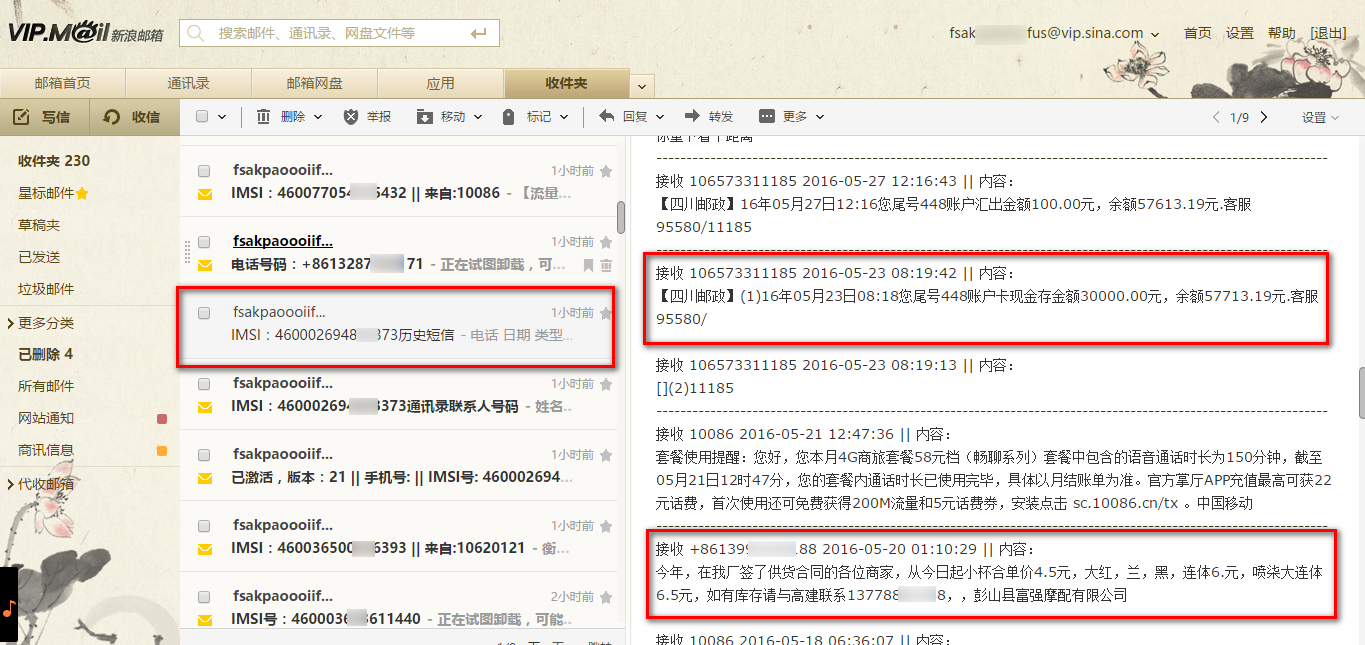
Task: Click the email list scrollbar thumb
Action: coord(621,216)
